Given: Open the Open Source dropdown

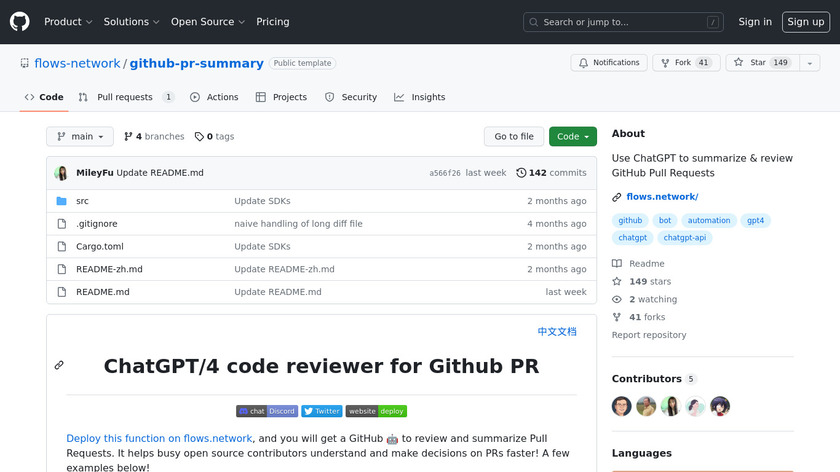Looking at the screenshot, I should (x=208, y=22).
